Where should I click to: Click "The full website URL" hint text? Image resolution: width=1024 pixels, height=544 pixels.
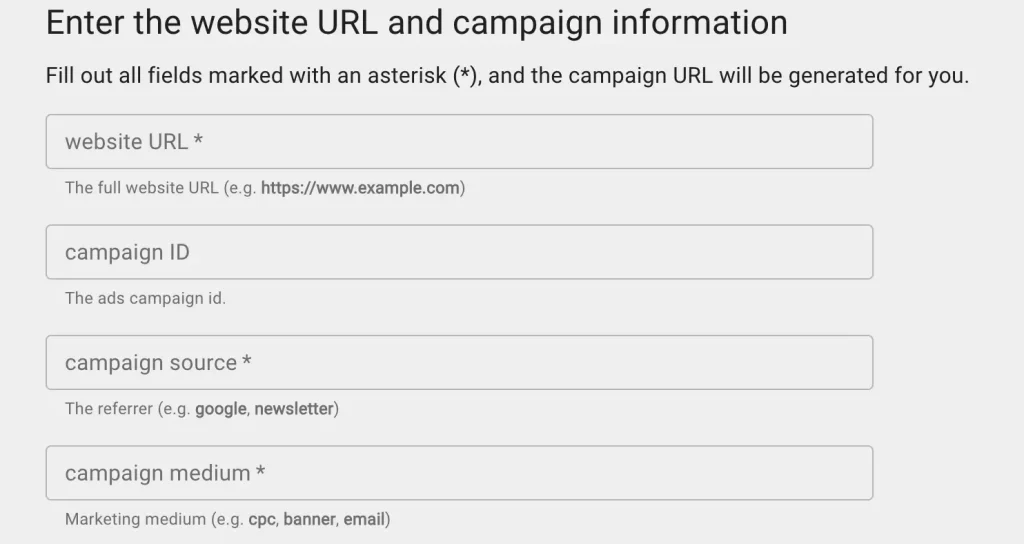tap(142, 188)
